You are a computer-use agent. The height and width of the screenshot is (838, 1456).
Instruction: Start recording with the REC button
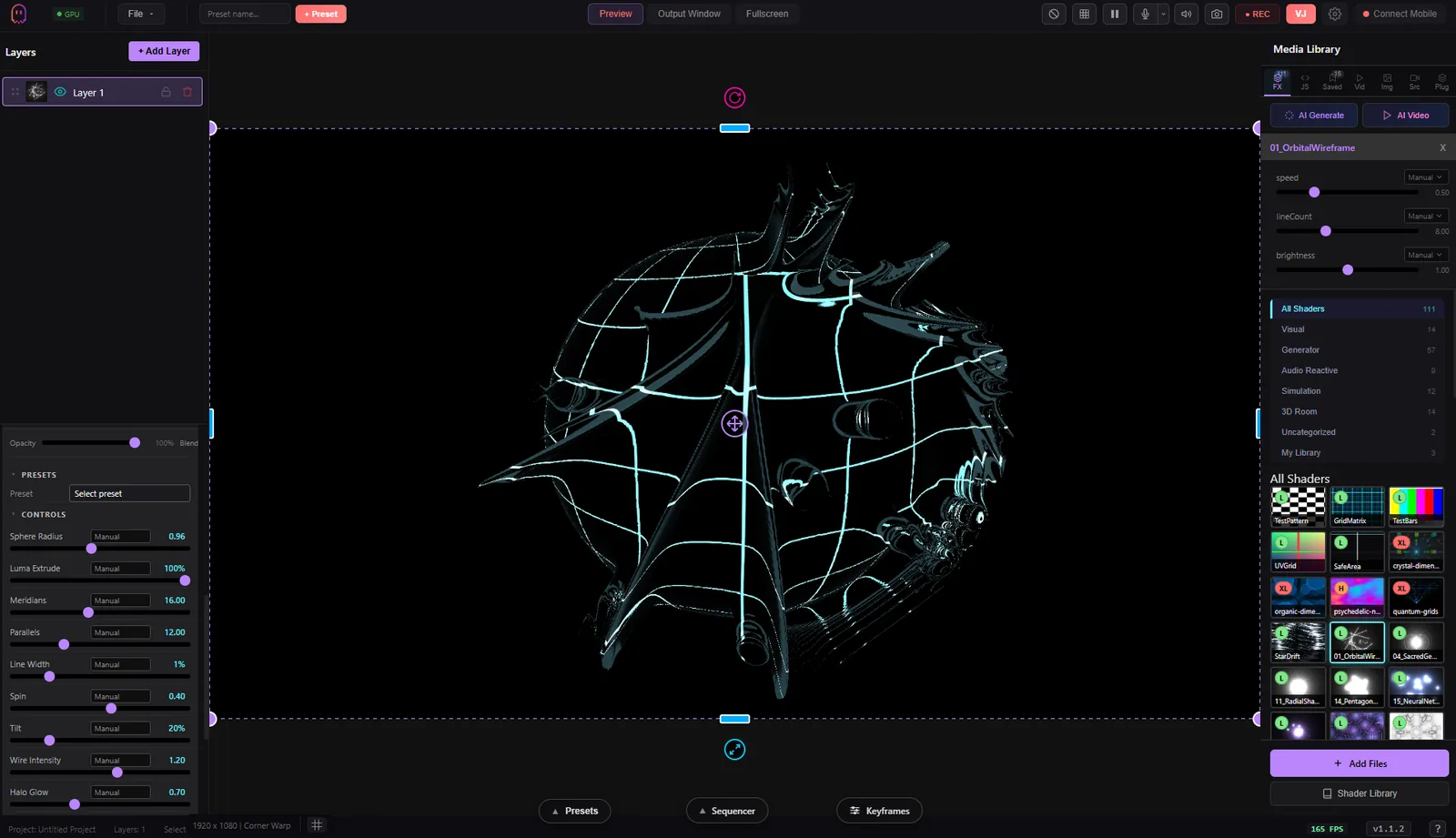(x=1258, y=14)
